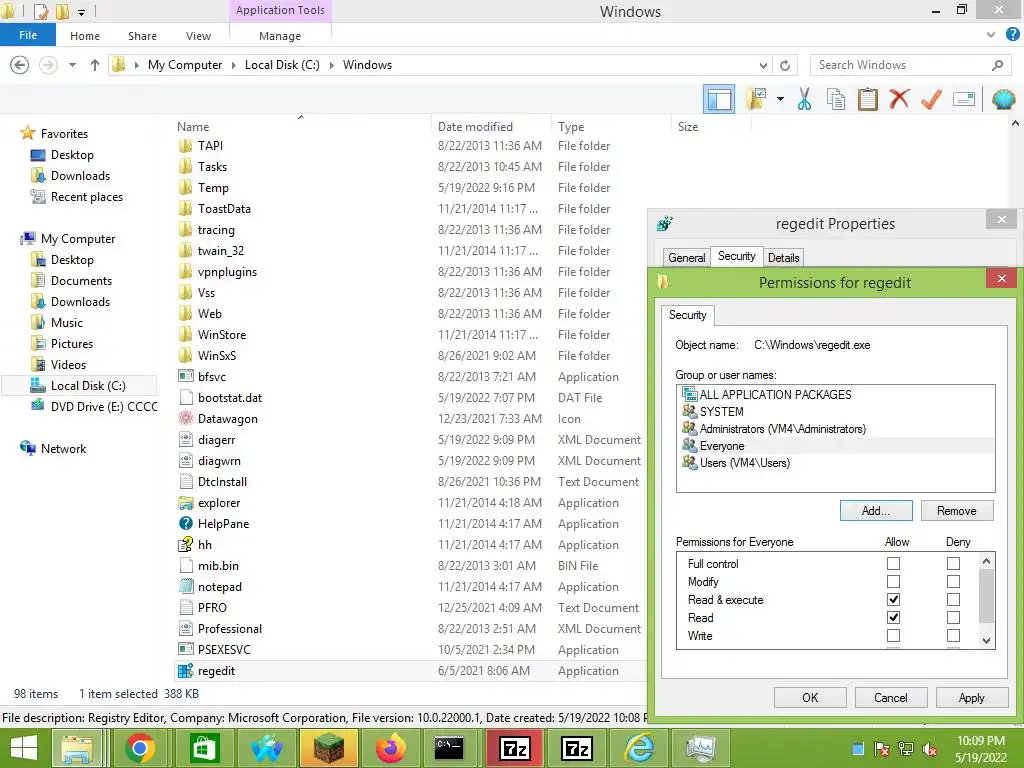Open the folder options toolbar dropdown arrow

780,99
